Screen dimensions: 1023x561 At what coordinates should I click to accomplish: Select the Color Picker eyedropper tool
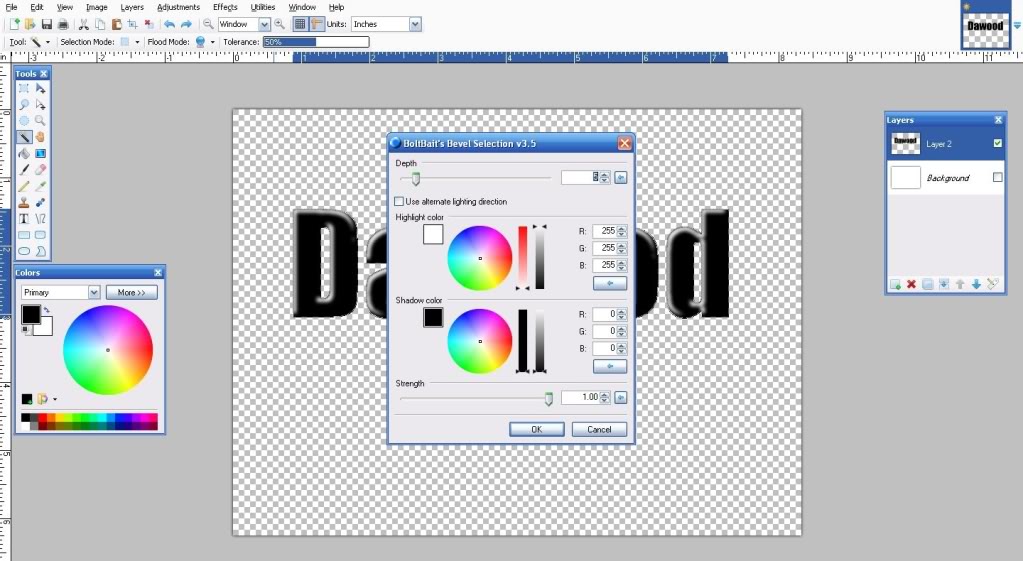tap(40, 186)
